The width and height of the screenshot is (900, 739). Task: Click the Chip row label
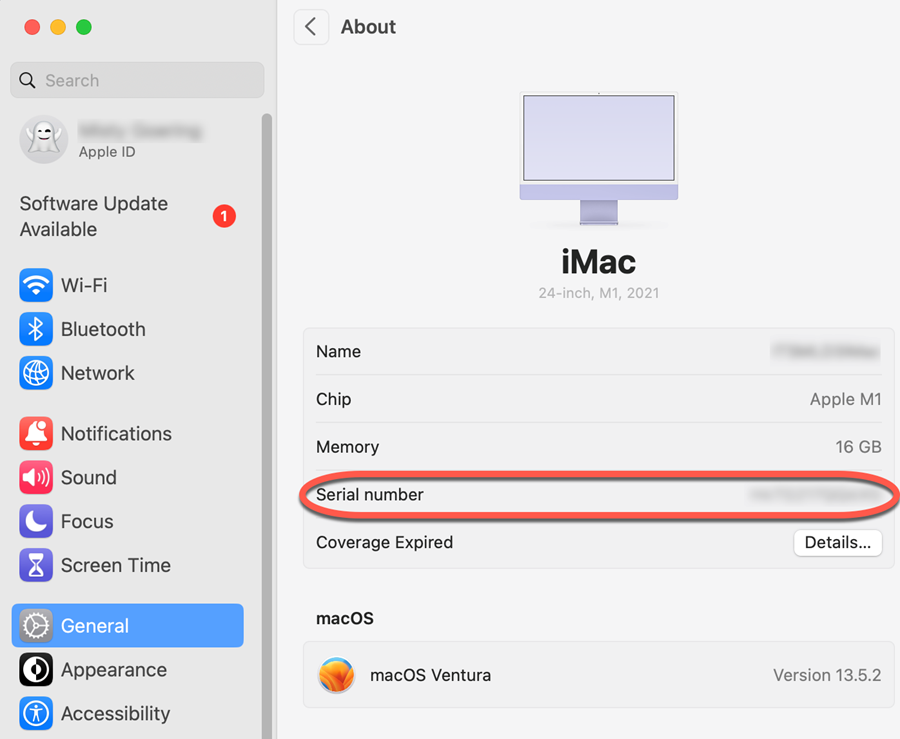pos(333,399)
